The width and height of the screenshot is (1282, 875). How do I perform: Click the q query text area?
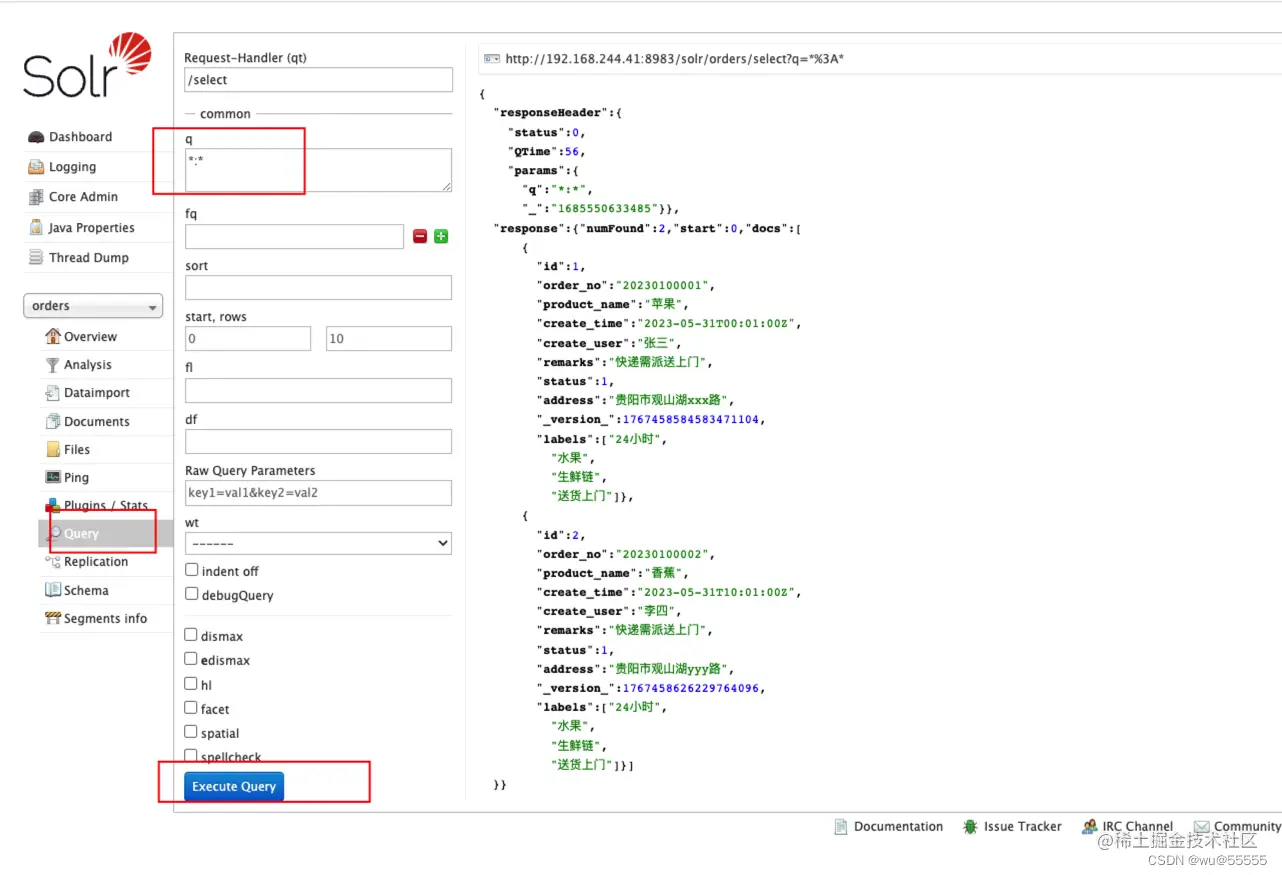(x=318, y=170)
